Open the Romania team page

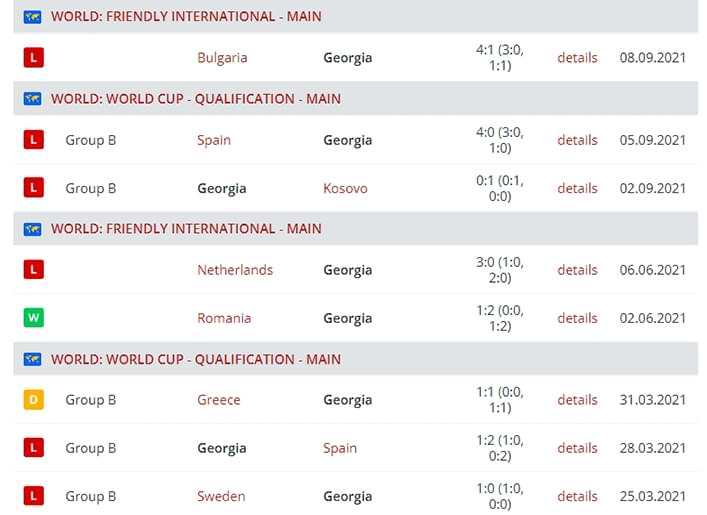224,318
